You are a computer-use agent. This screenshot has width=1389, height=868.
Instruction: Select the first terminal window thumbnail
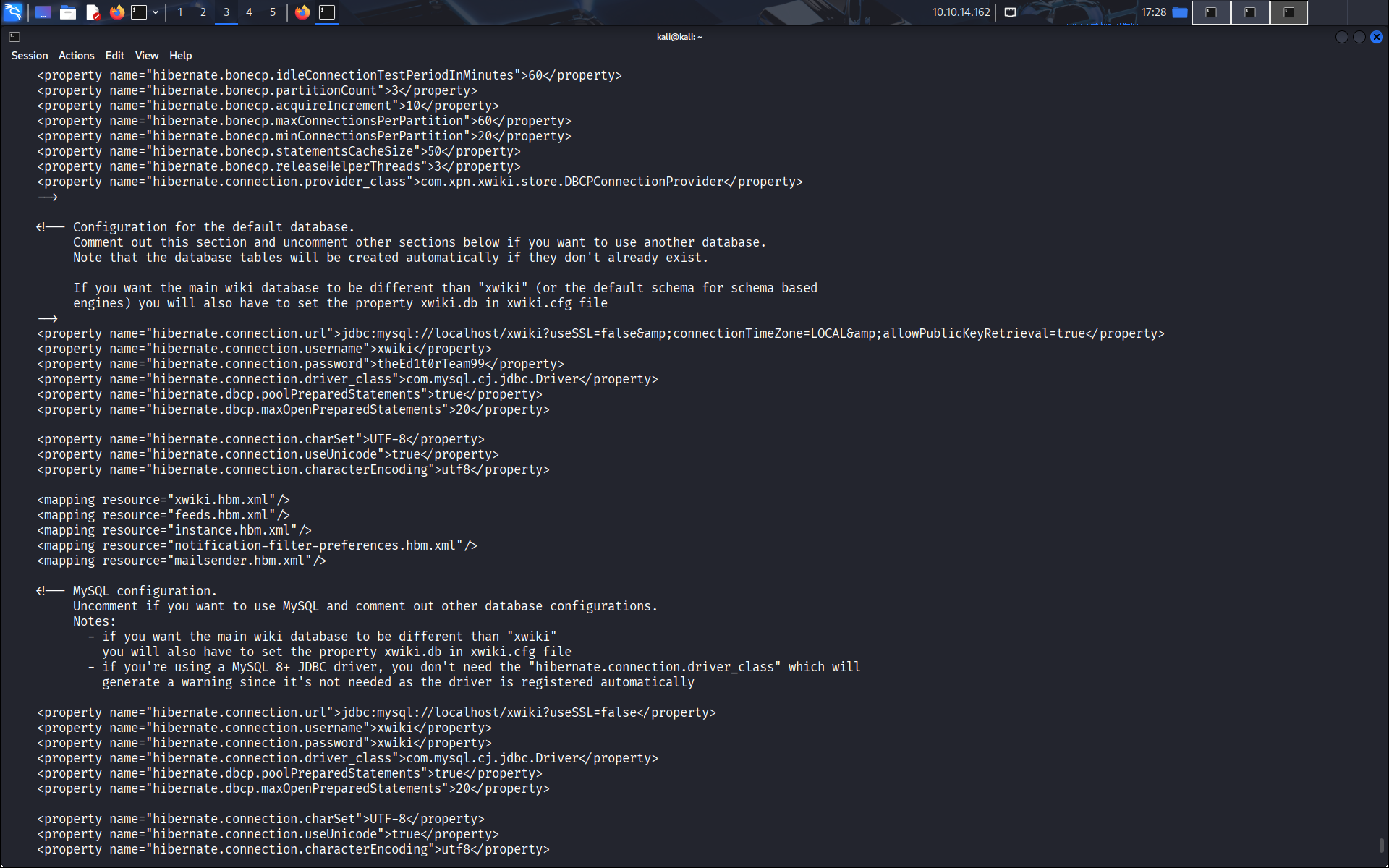coord(1211,12)
